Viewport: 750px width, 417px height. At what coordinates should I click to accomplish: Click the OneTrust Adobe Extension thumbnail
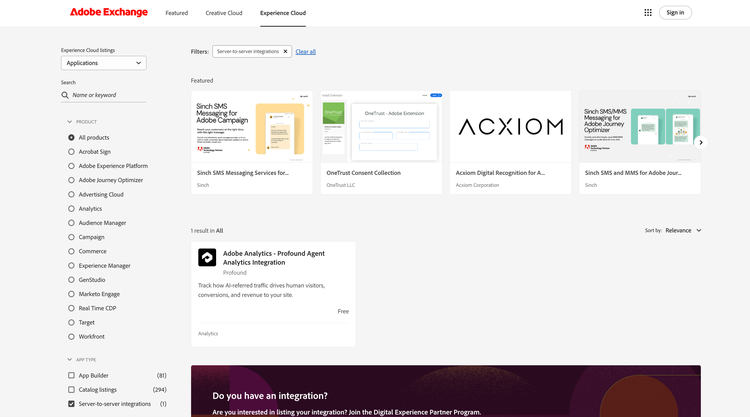[x=381, y=127]
